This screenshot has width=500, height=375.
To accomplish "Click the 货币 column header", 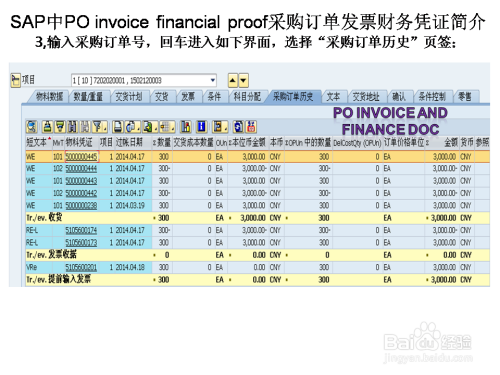I will tap(467, 143).
